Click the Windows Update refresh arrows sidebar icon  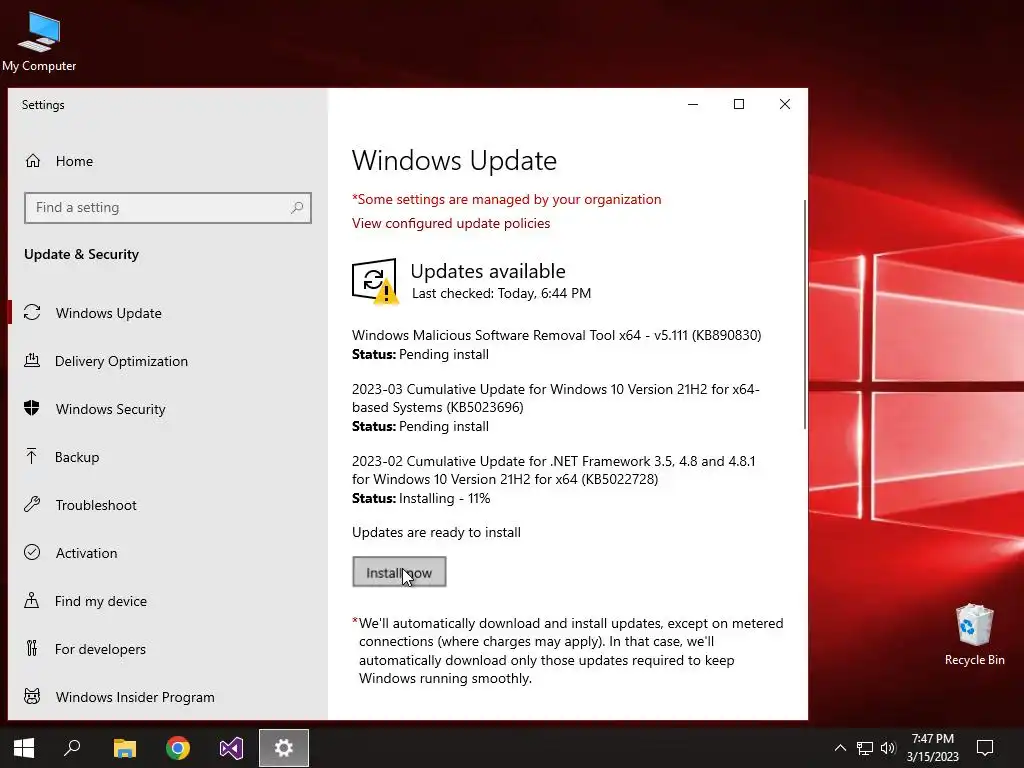32,312
